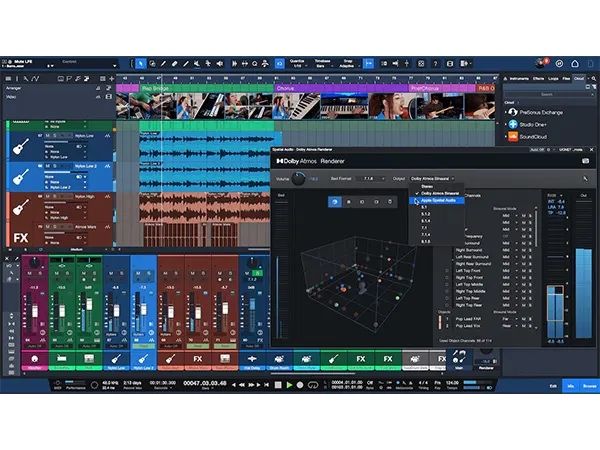Viewport: 600px width, 450px height.
Task: Click the Nylon Low mixer channel guitar icon
Action: [116, 359]
